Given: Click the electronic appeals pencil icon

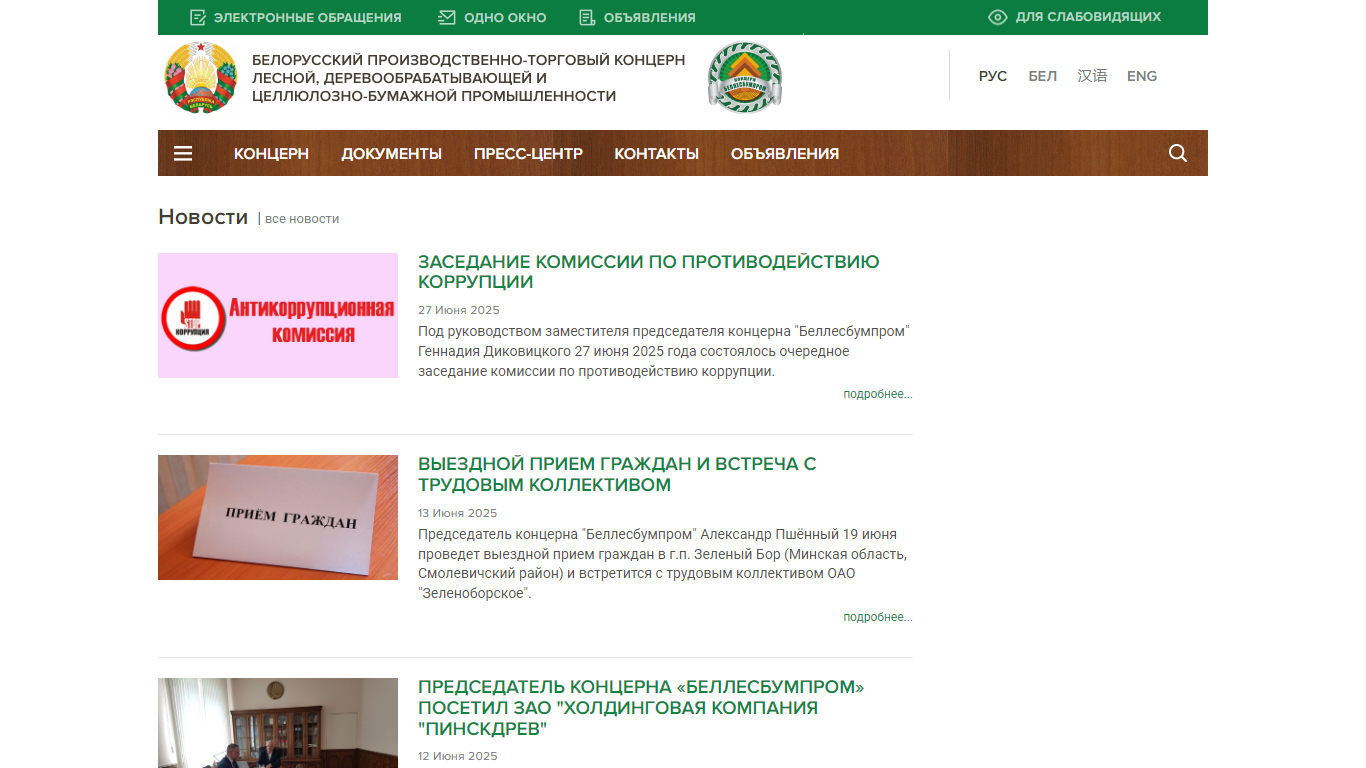Looking at the screenshot, I should [x=198, y=17].
